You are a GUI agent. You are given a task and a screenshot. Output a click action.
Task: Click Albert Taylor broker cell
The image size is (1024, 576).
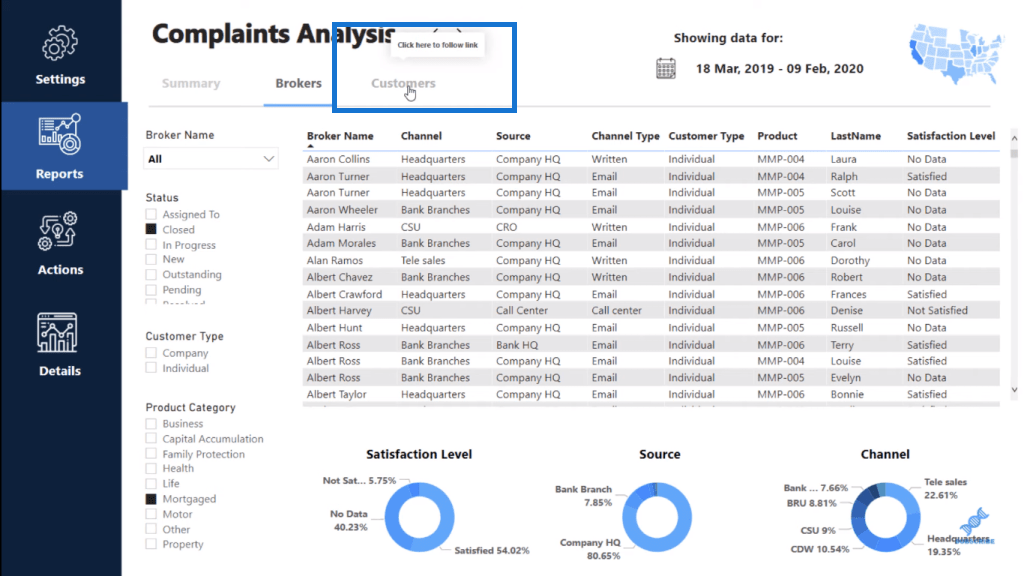coord(336,394)
